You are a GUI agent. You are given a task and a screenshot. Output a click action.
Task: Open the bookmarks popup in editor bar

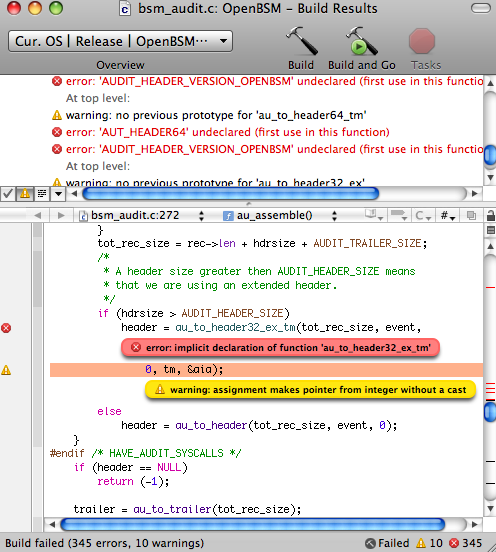click(x=373, y=215)
